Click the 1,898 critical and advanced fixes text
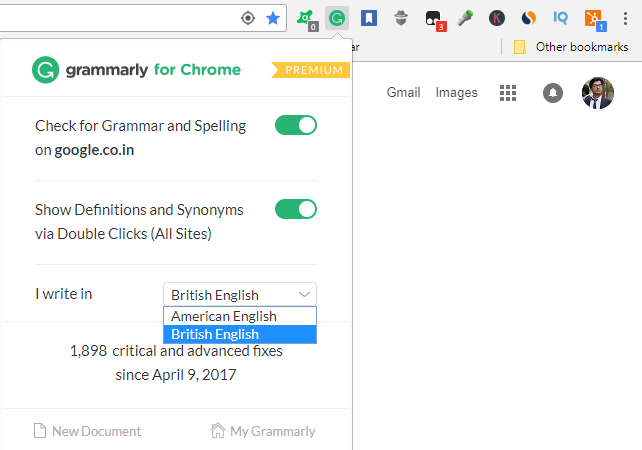The image size is (642, 450). pyautogui.click(x=176, y=351)
